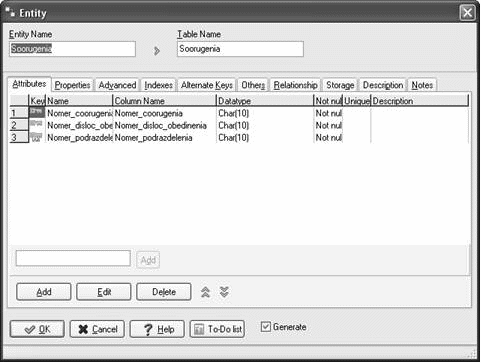481x363 pixels.
Task: Toggle the Generate checkbox
Action: point(266,327)
